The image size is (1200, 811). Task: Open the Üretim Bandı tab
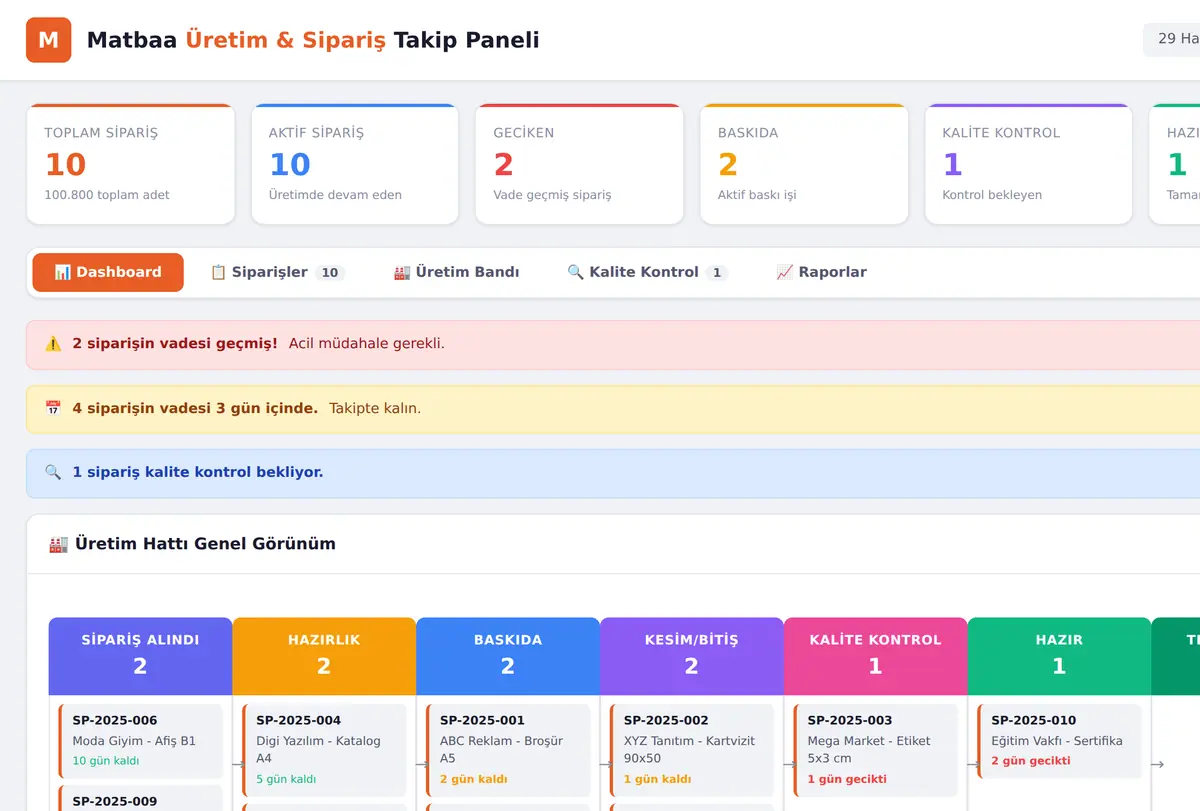point(457,272)
